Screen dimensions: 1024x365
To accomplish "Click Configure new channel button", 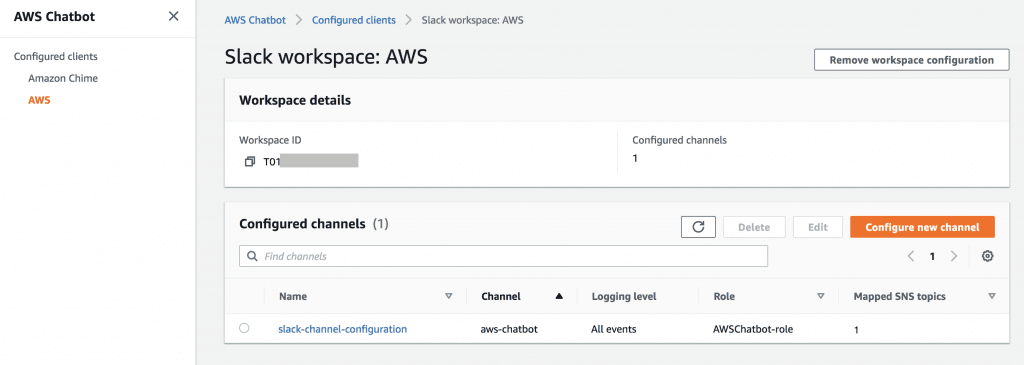I will pos(922,227).
